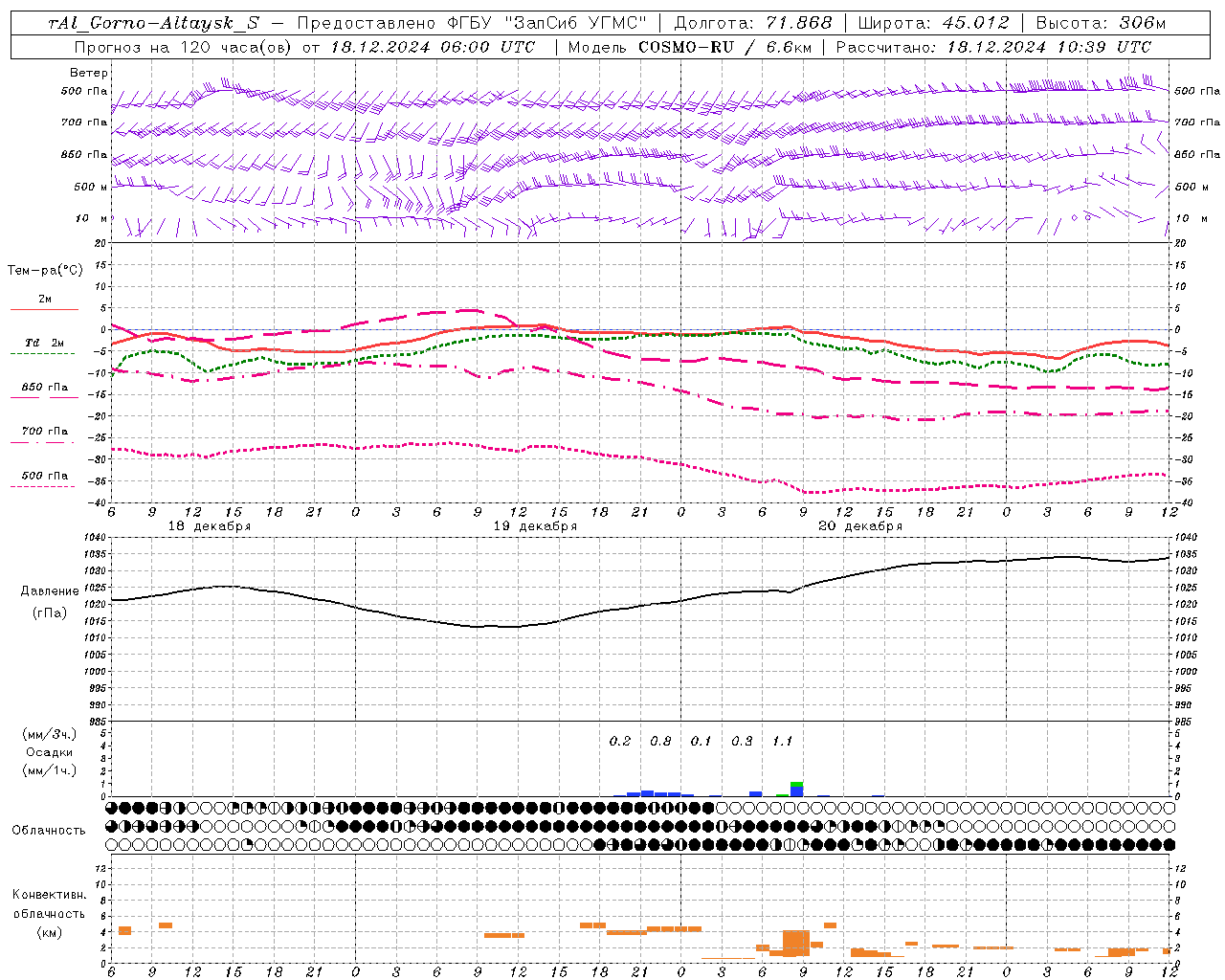This screenshot has width=1225, height=980.
Task: Click the Осадки precipitation label
Action: [x=50, y=752]
